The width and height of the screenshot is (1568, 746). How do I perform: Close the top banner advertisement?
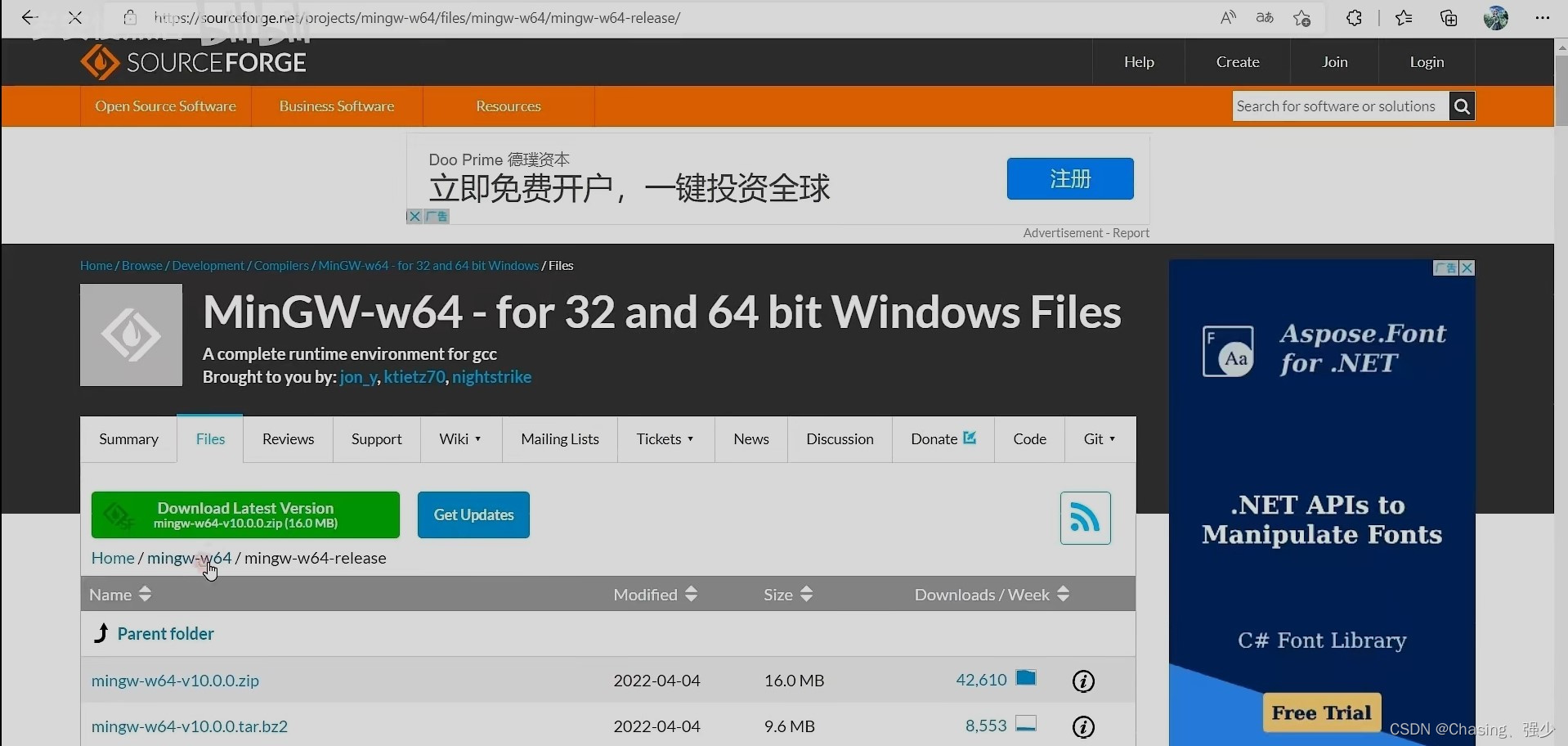click(414, 216)
